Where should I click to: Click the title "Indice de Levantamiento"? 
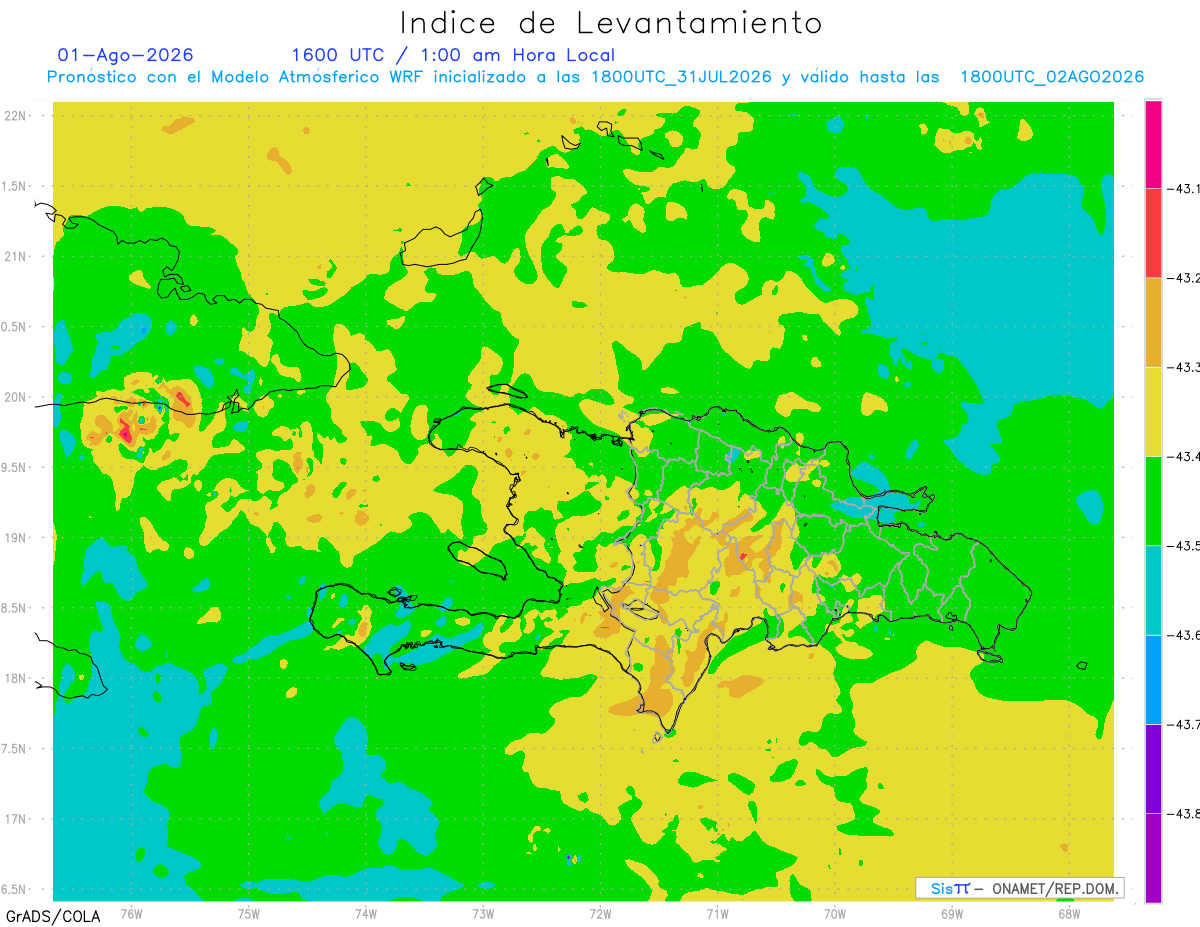pyautogui.click(x=611, y=23)
